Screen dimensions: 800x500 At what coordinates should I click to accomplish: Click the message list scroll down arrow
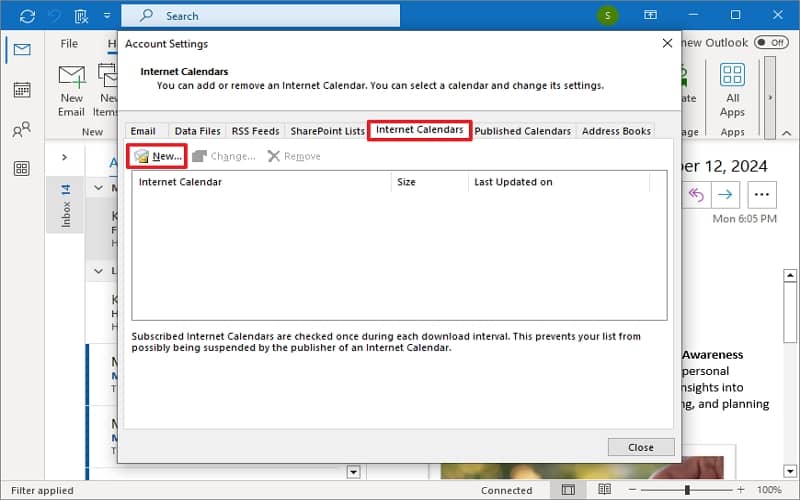coord(354,471)
